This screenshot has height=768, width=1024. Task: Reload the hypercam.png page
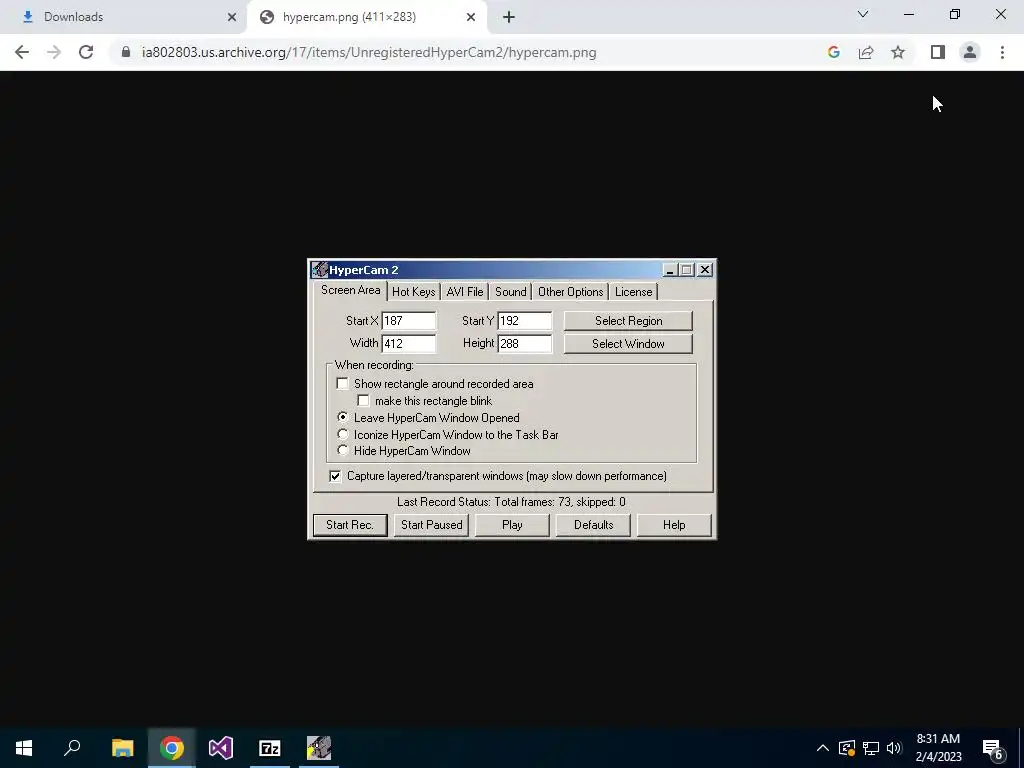point(86,52)
